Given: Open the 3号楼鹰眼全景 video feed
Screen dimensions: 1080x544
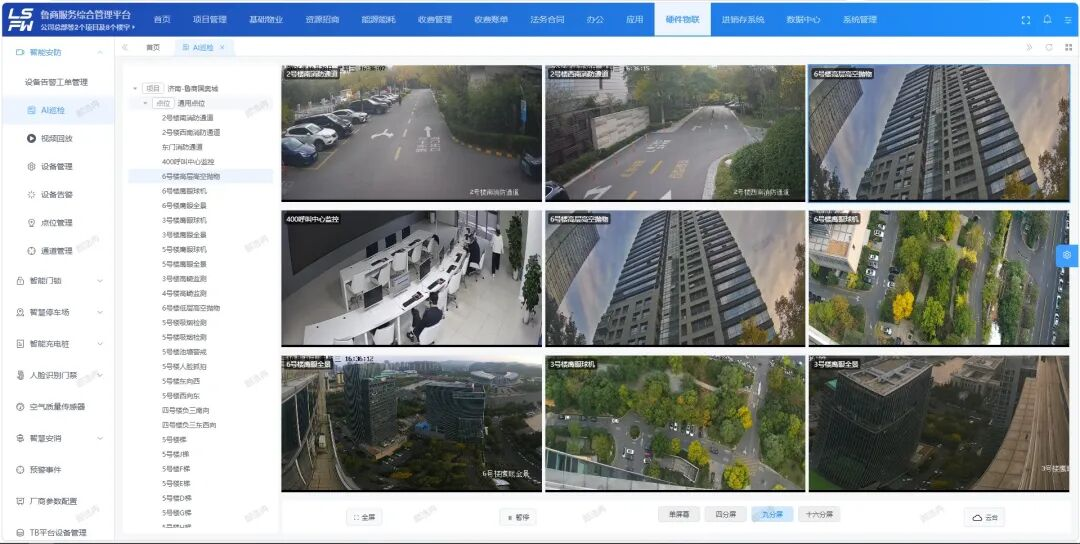Looking at the screenshot, I should 939,423.
